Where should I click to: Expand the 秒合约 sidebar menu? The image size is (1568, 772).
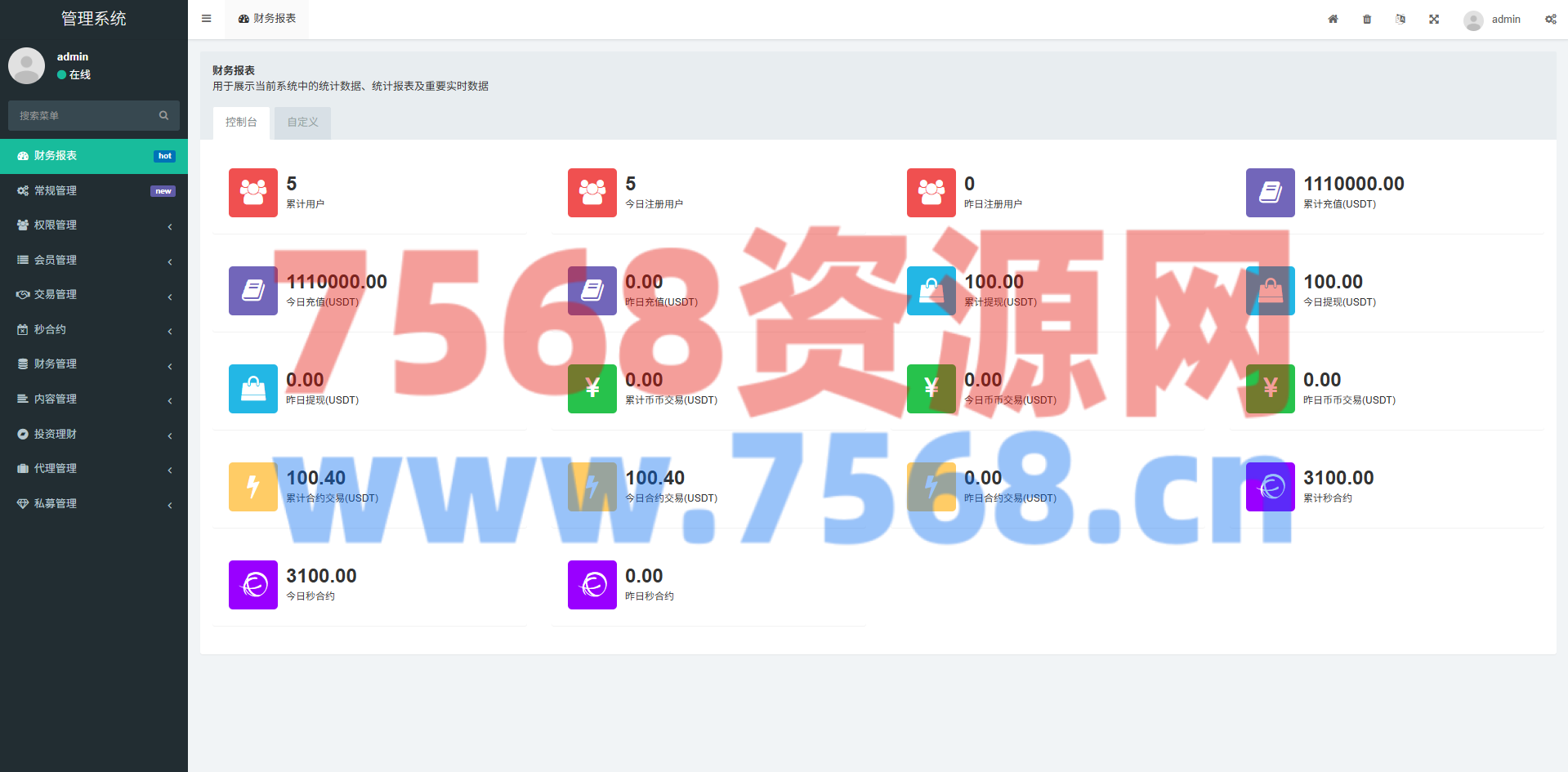pos(93,330)
